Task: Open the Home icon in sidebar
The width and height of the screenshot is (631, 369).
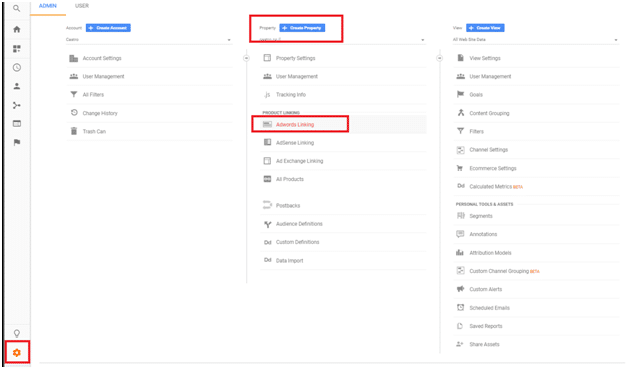Action: [x=16, y=29]
